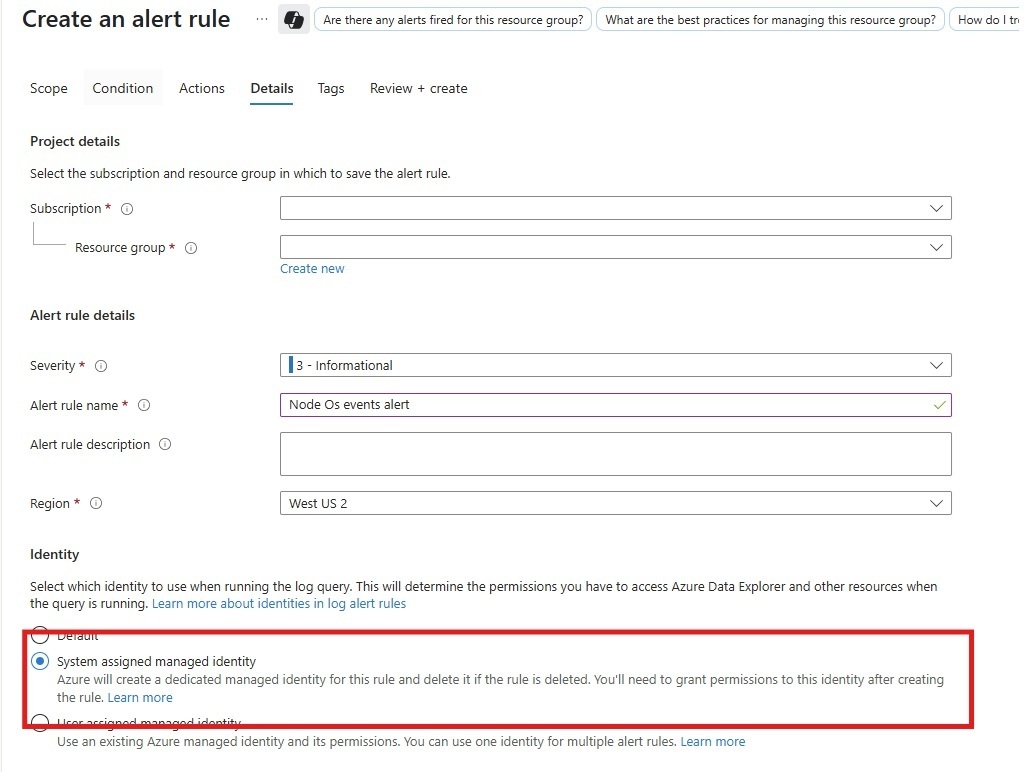Switch to the Review + create tab
The image size is (1027, 772).
(x=417, y=88)
